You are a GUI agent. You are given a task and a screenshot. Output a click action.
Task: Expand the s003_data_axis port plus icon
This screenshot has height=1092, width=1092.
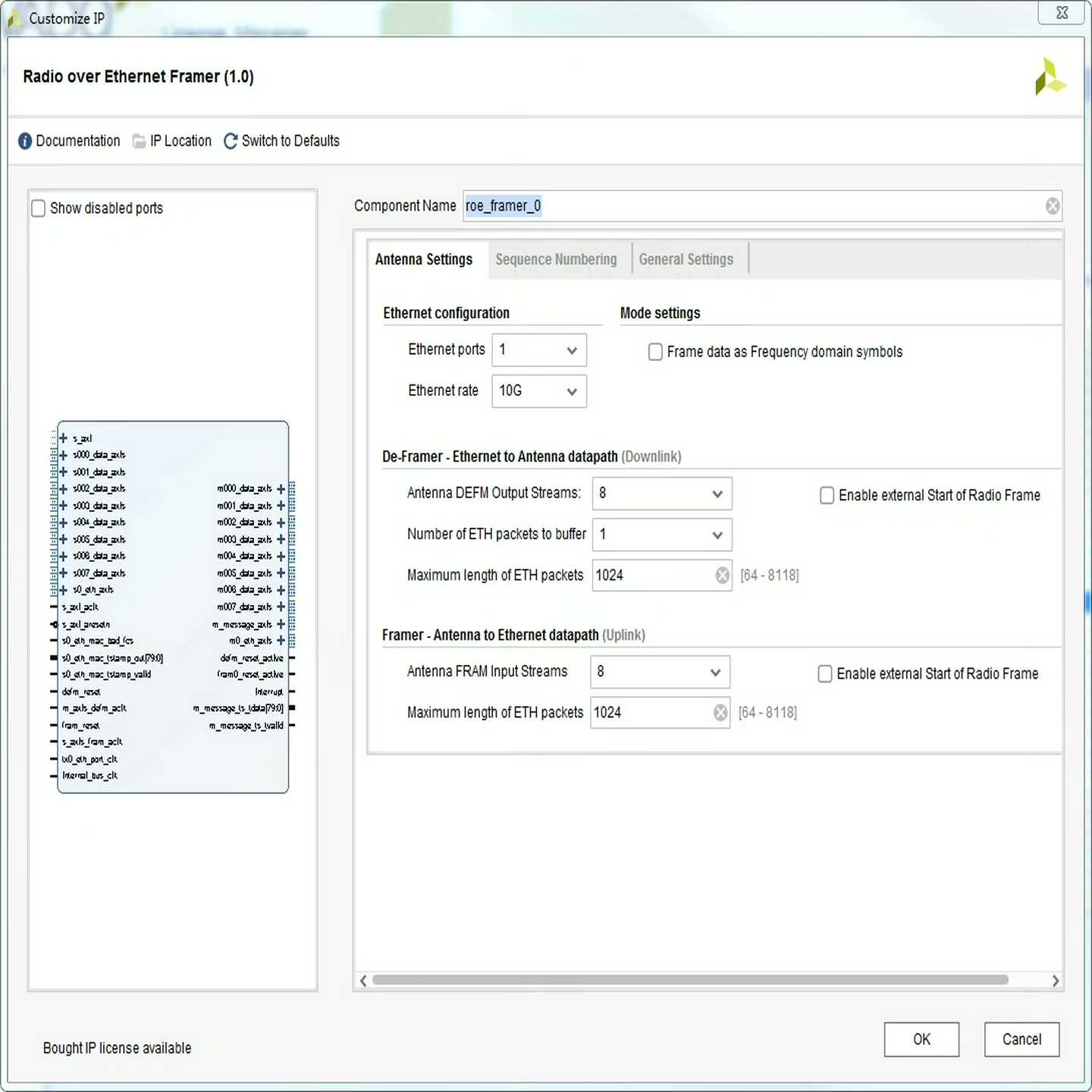tap(64, 506)
